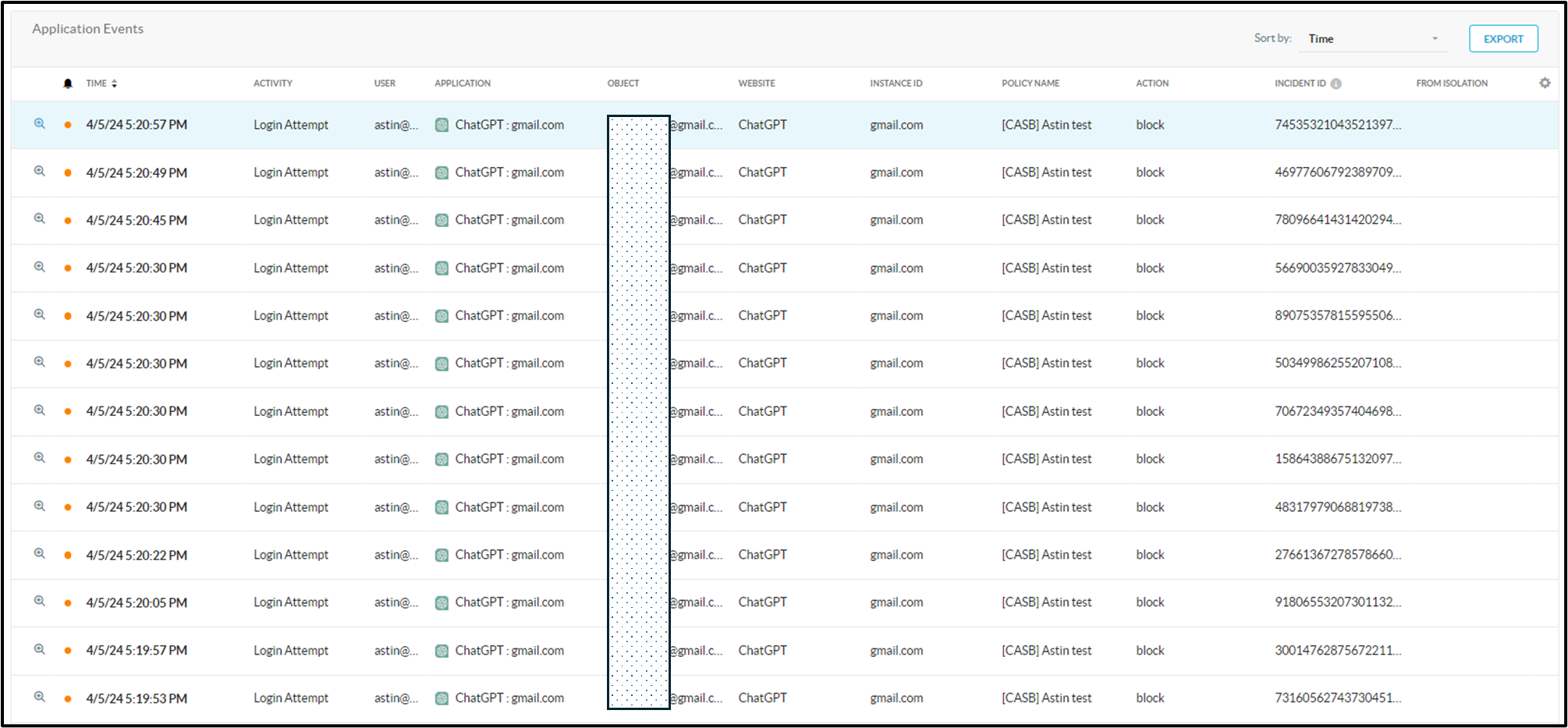Click the Action column header
The width and height of the screenshot is (1568, 728).
(x=1152, y=83)
